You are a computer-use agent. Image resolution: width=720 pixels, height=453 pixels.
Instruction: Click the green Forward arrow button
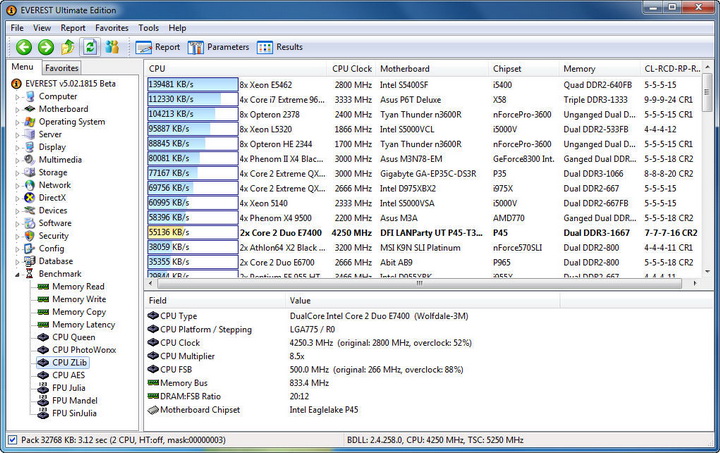coord(45,47)
